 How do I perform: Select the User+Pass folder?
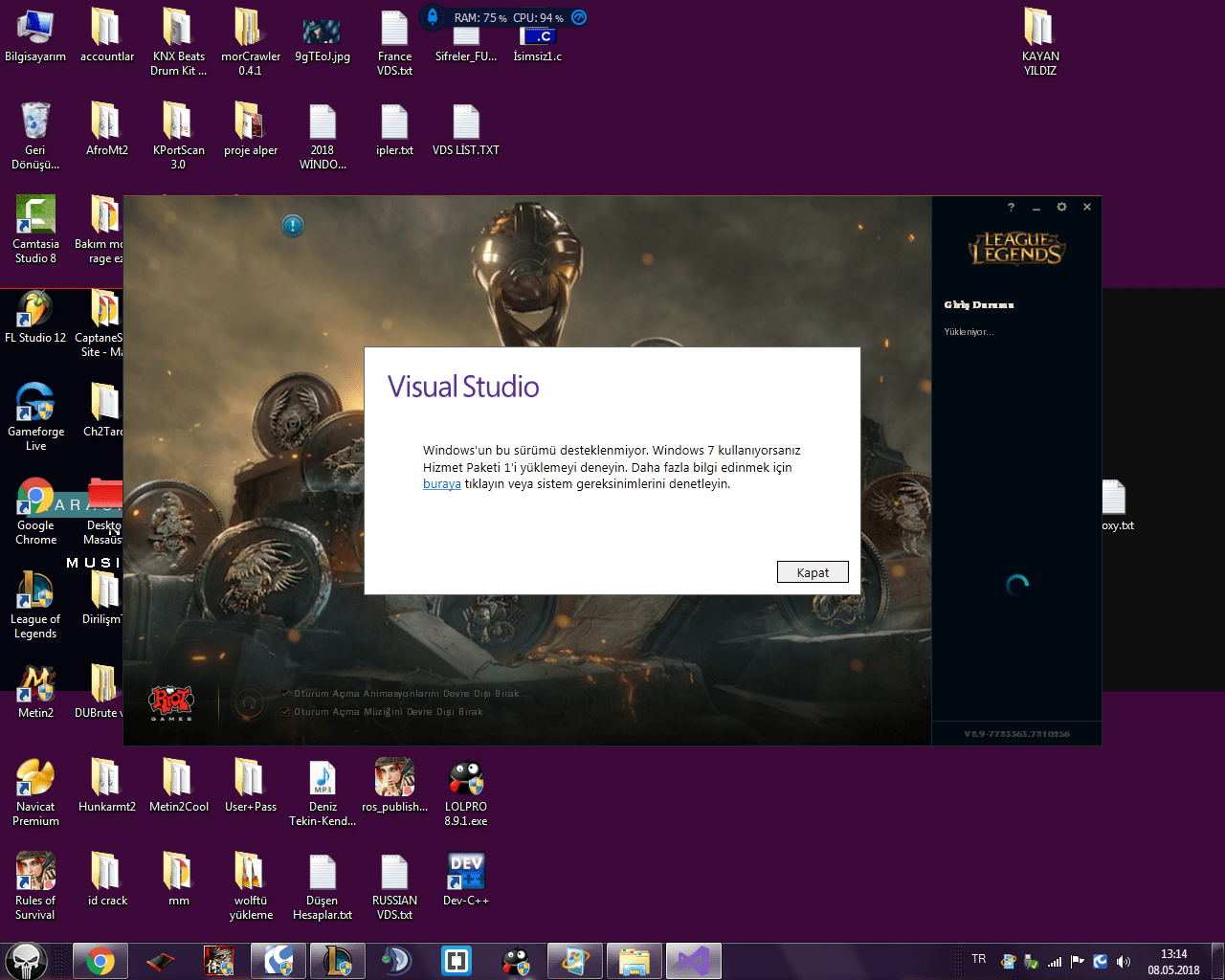coord(251,785)
